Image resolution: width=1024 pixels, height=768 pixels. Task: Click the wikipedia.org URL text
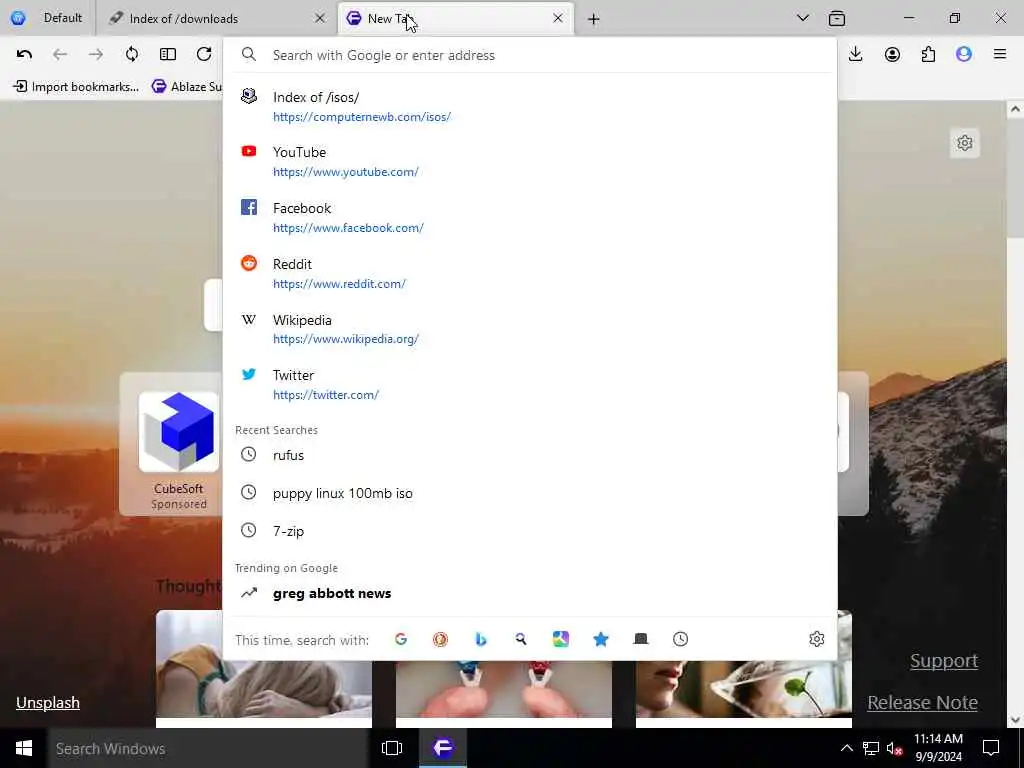(x=345, y=339)
